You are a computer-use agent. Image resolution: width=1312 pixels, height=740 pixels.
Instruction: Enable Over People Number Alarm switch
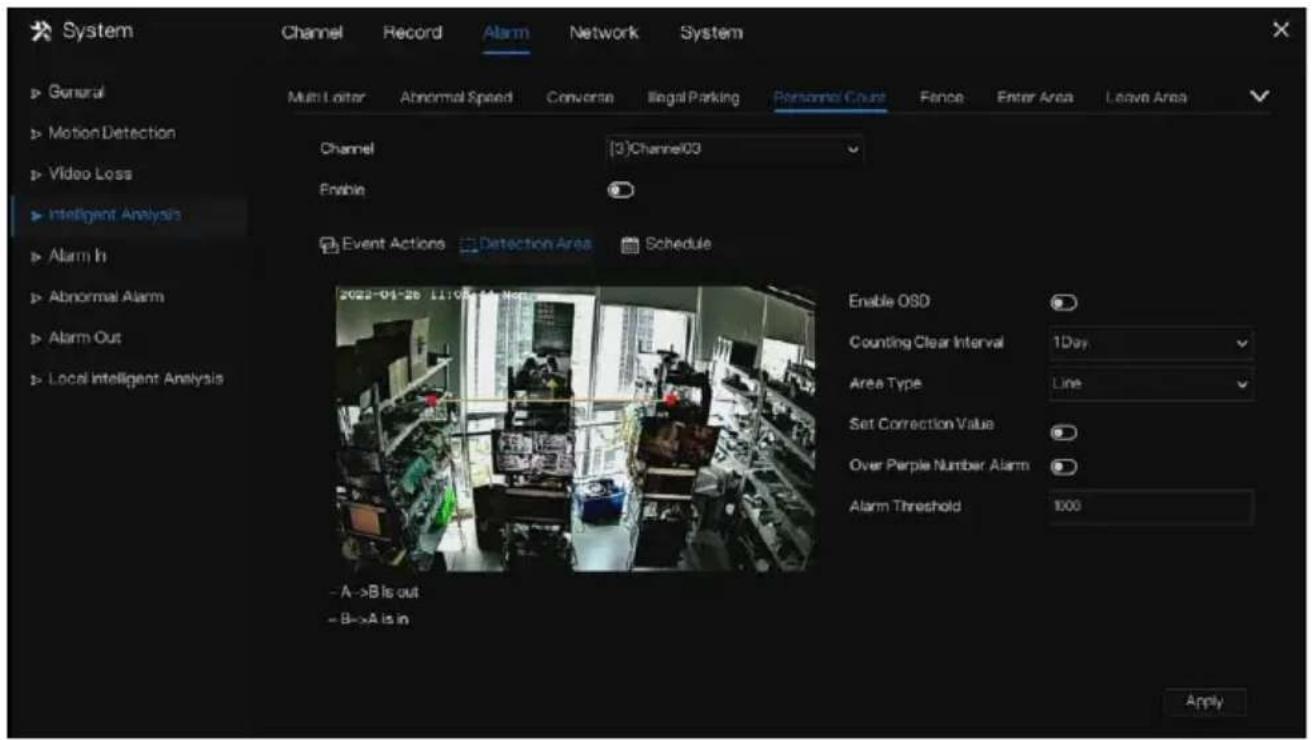pos(1063,466)
